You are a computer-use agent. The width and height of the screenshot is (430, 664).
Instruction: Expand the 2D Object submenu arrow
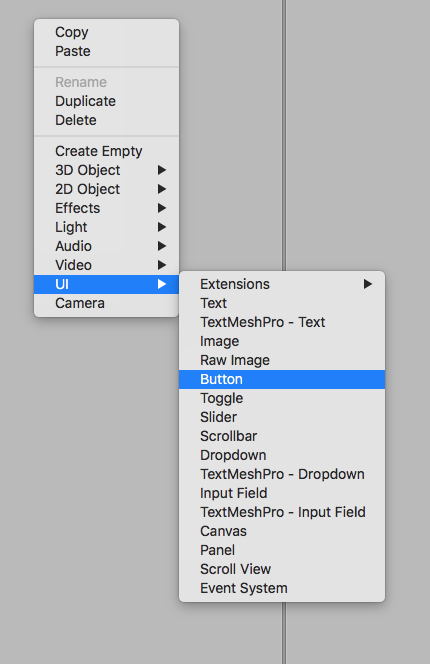pos(161,189)
